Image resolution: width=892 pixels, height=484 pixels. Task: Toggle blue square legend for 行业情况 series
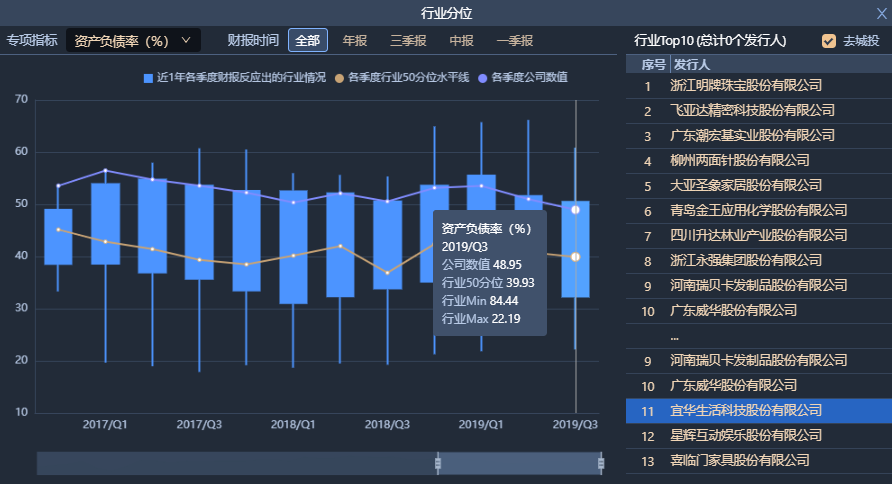pyautogui.click(x=149, y=78)
